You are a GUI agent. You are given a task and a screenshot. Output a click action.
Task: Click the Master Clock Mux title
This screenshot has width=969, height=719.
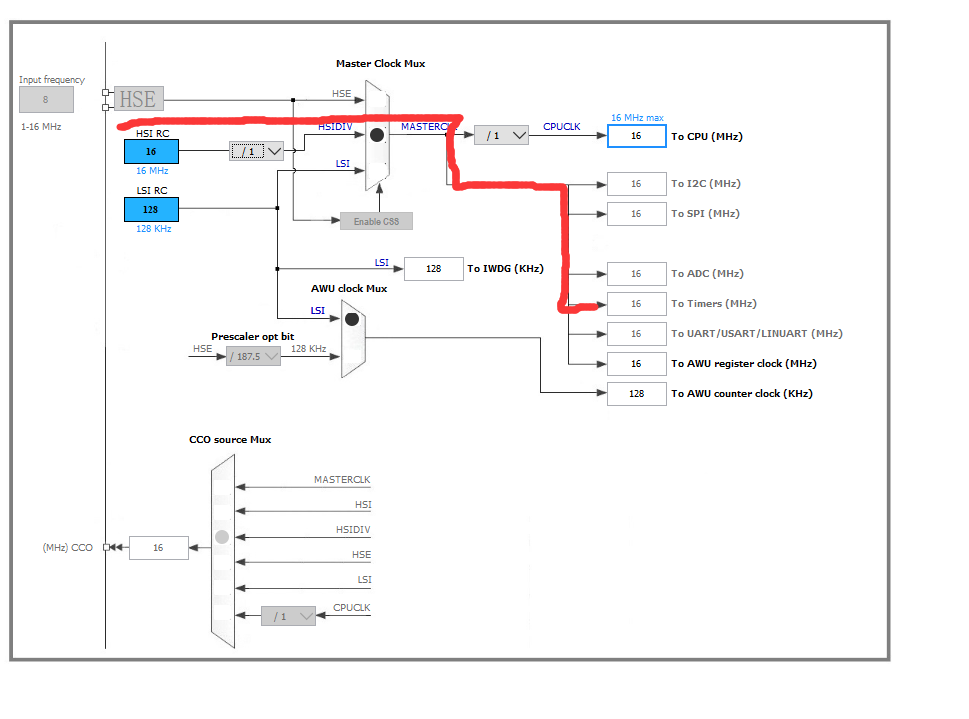[381, 64]
